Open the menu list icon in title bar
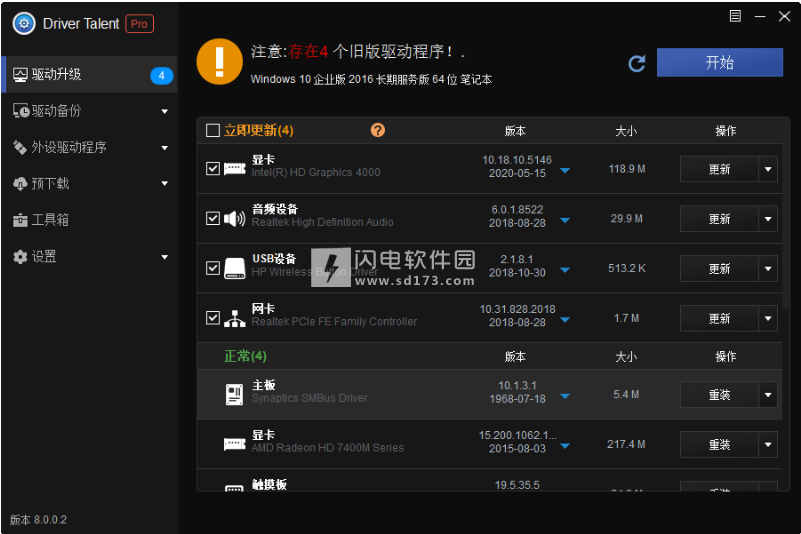This screenshot has height=534, width=801. [x=735, y=16]
